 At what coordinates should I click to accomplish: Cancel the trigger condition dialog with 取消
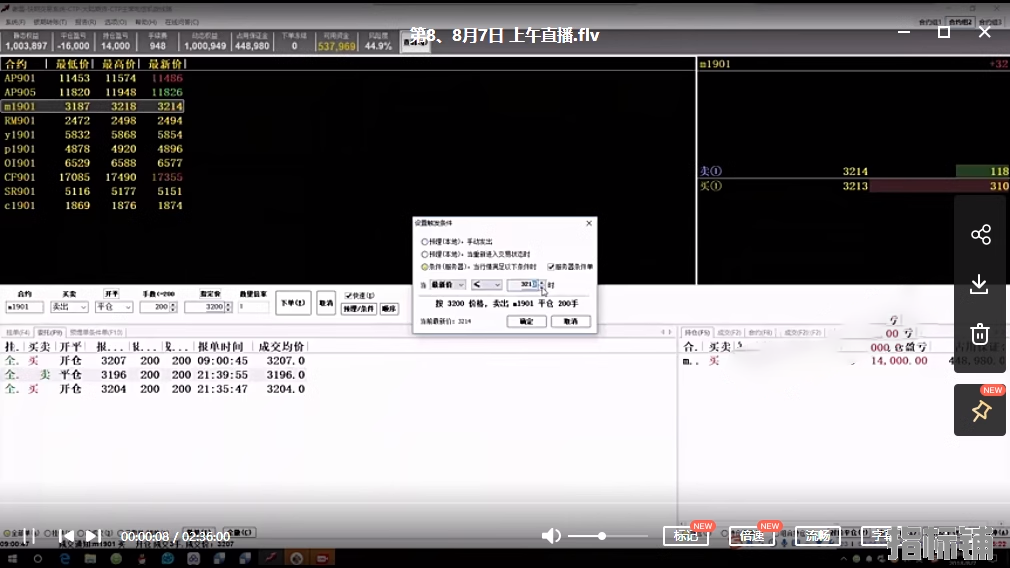571,321
